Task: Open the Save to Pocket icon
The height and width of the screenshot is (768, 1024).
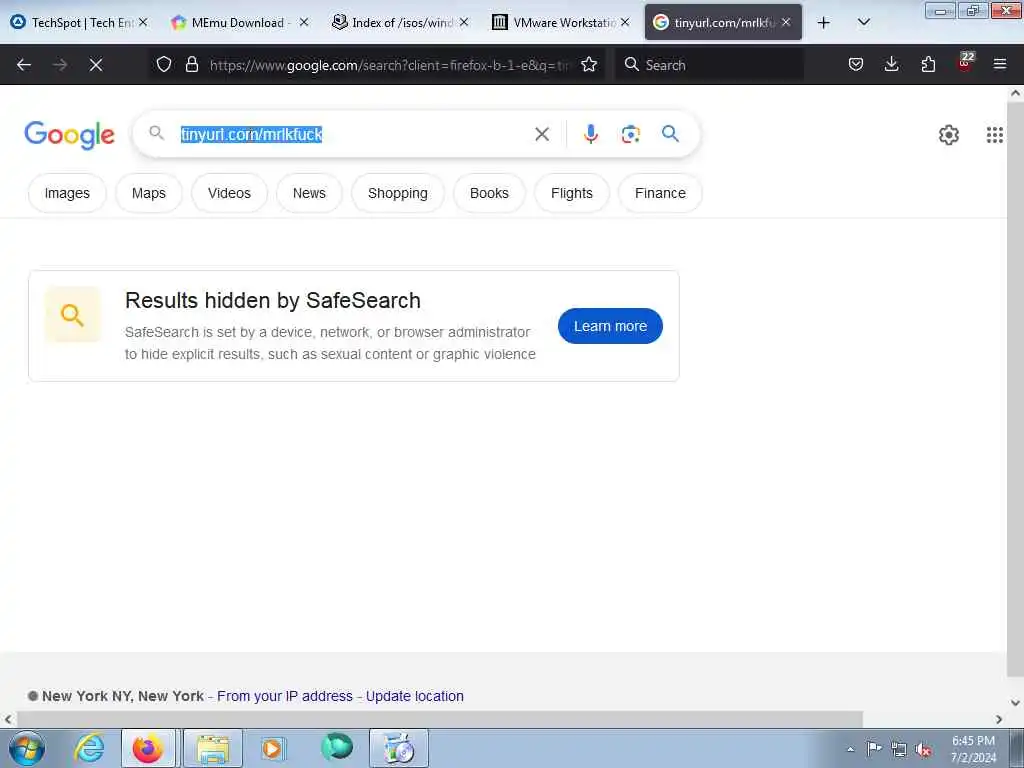Action: tap(856, 64)
